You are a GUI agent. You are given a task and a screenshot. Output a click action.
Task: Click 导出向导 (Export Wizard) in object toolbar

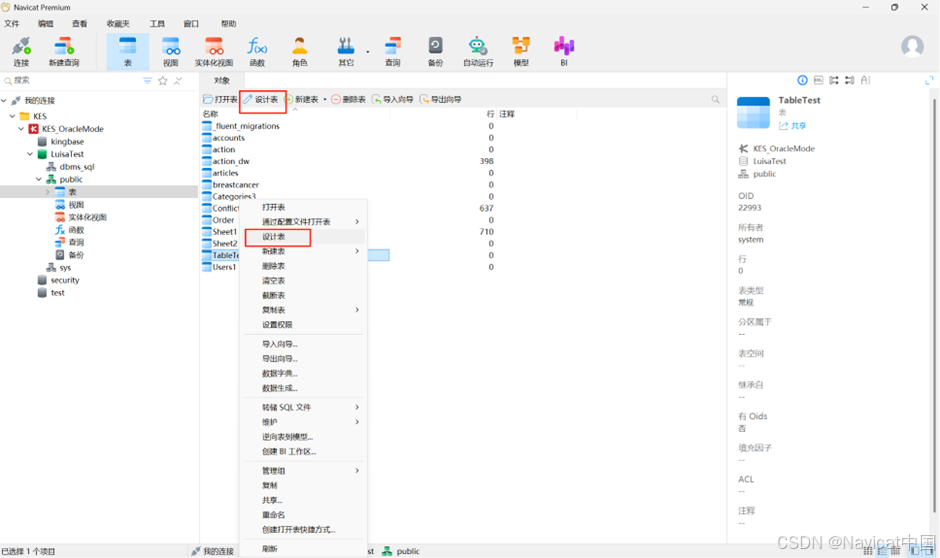pos(441,99)
